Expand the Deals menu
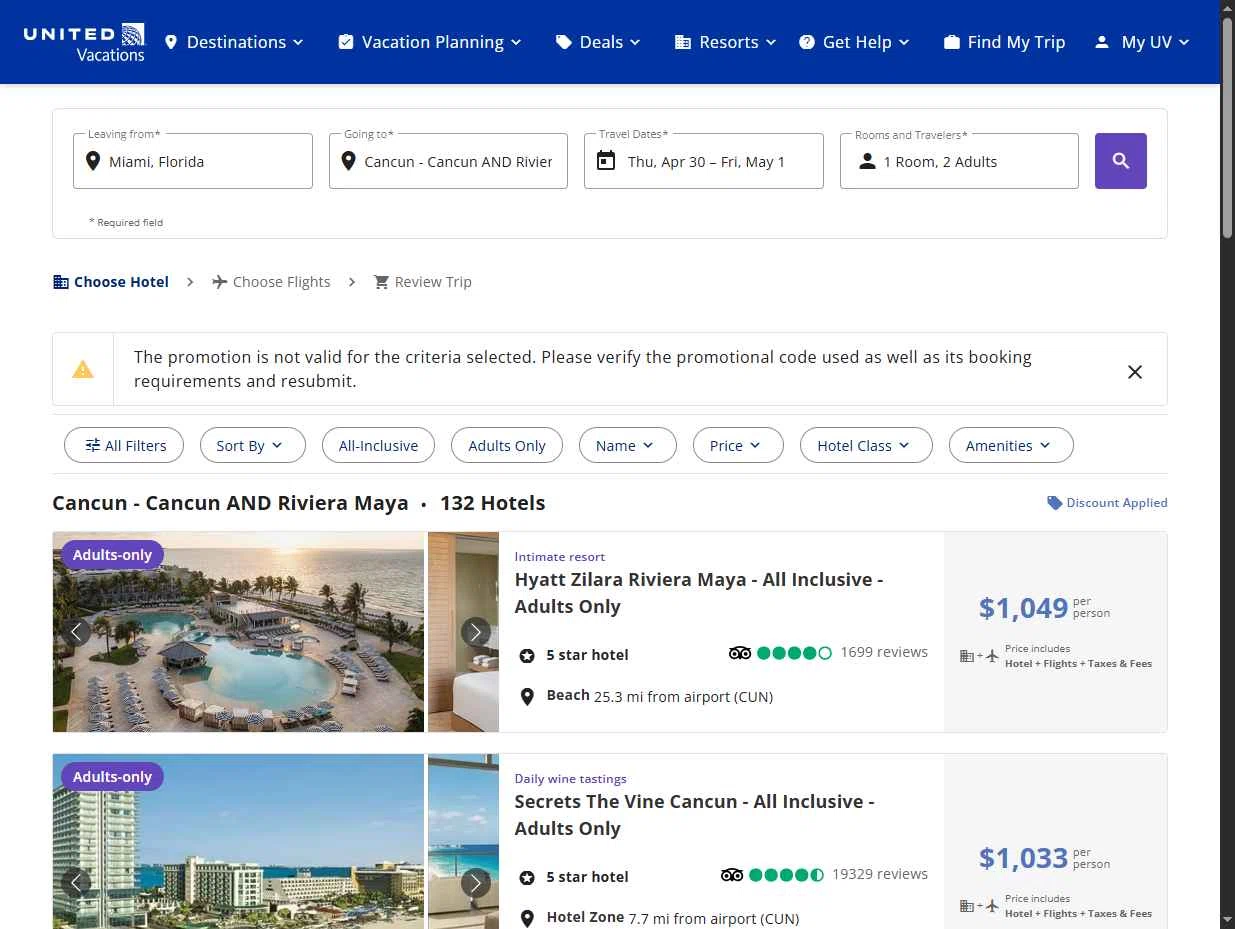Viewport: 1235px width, 929px height. pos(599,42)
